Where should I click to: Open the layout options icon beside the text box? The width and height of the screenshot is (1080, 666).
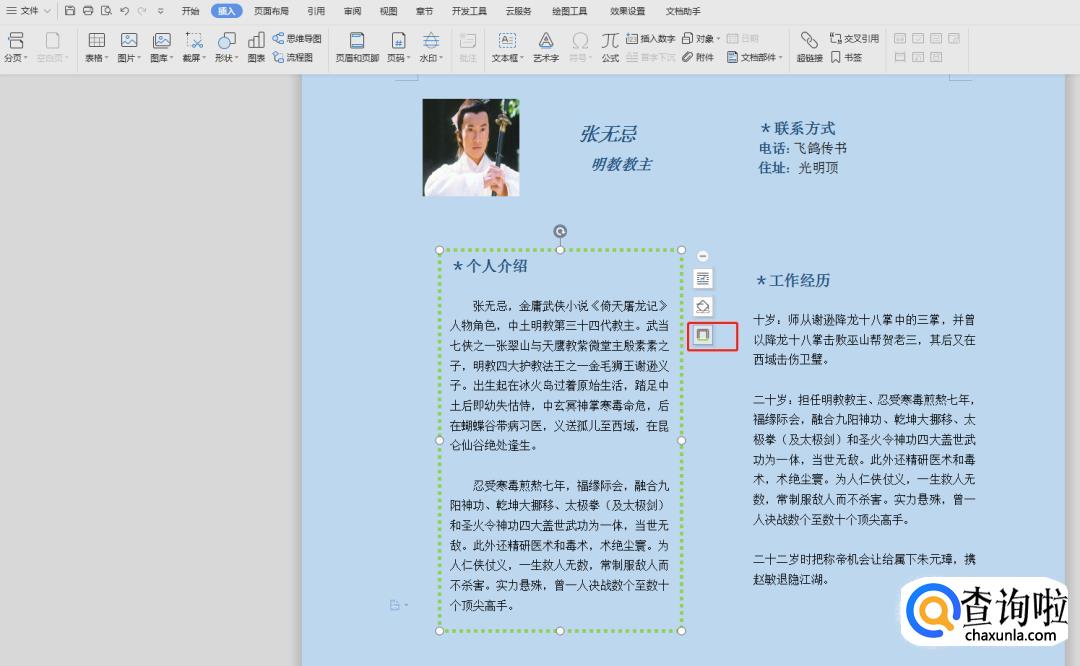pyautogui.click(x=703, y=278)
